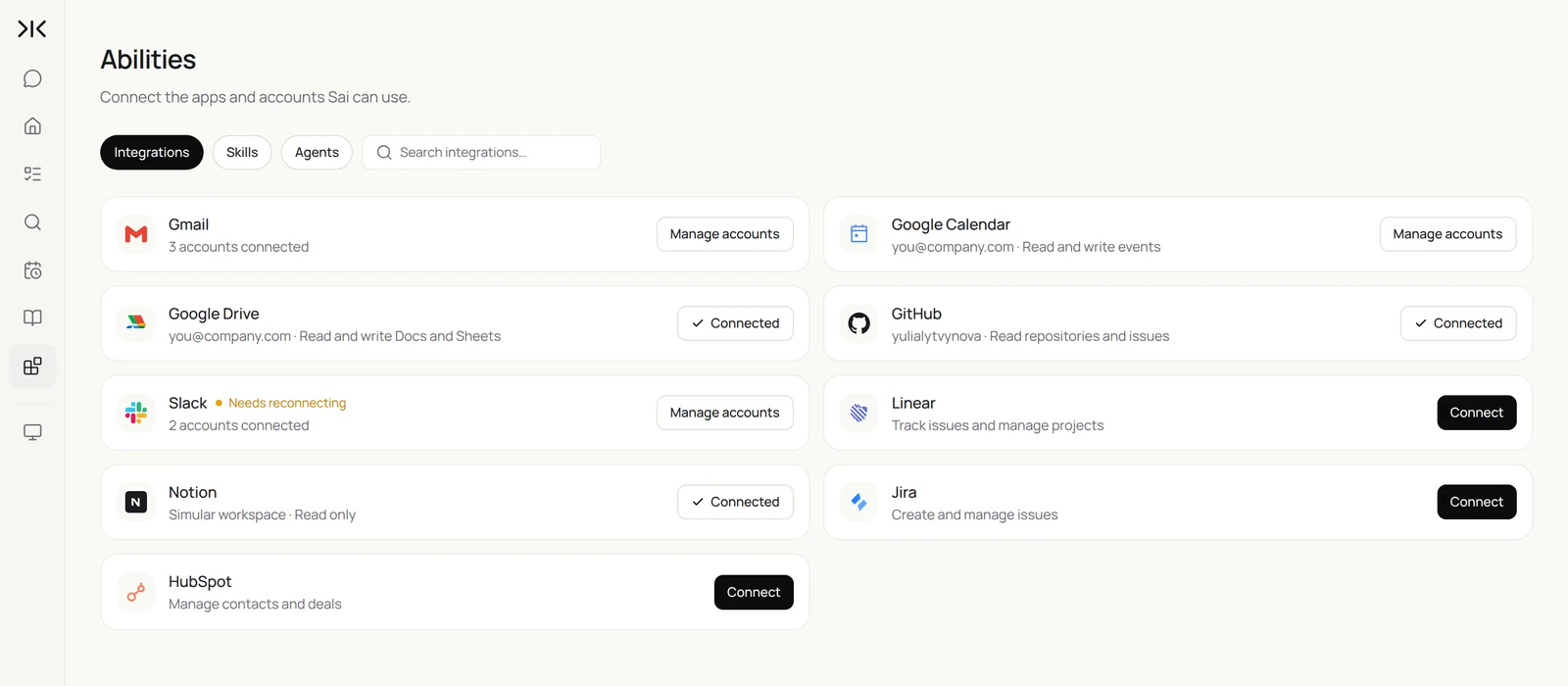This screenshot has width=1568, height=686.
Task: Click the Notion logo icon
Action: [x=136, y=502]
